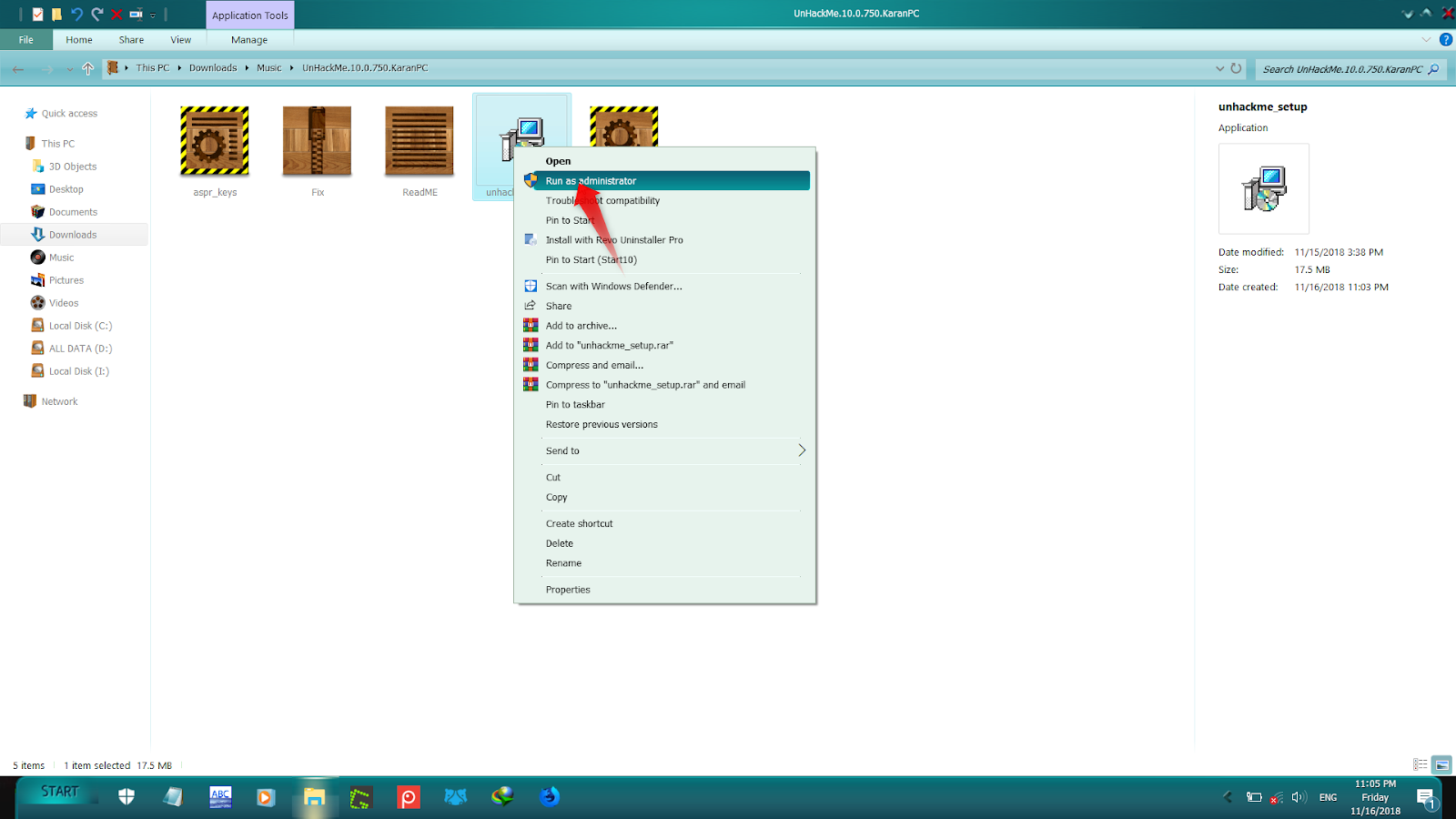Click Downloads in the address breadcrumb

[x=213, y=68]
